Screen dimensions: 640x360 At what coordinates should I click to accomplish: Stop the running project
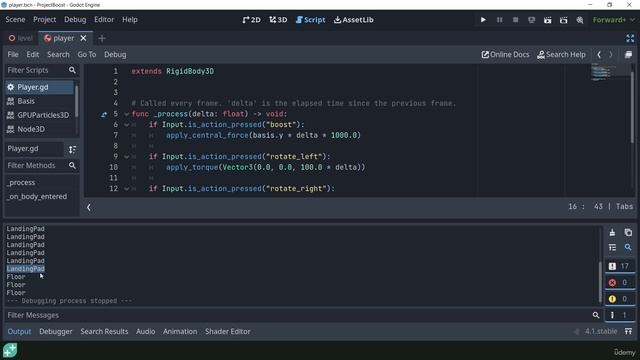[516, 20]
